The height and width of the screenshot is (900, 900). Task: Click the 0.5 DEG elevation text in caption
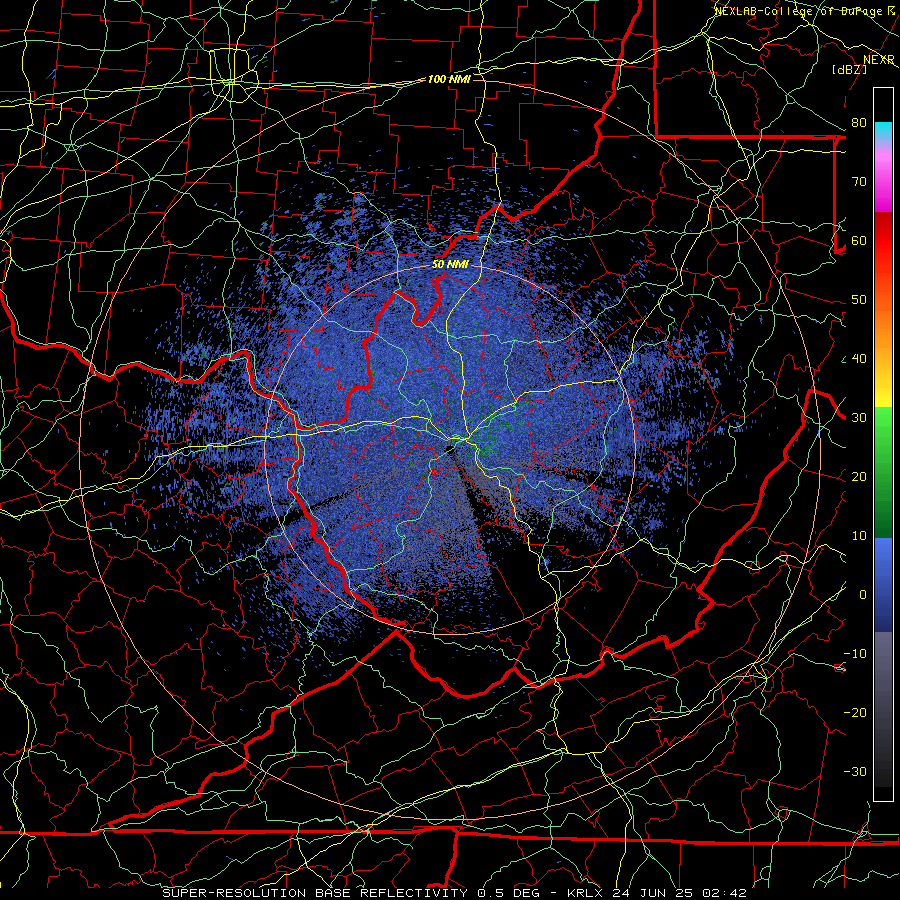coord(509,893)
